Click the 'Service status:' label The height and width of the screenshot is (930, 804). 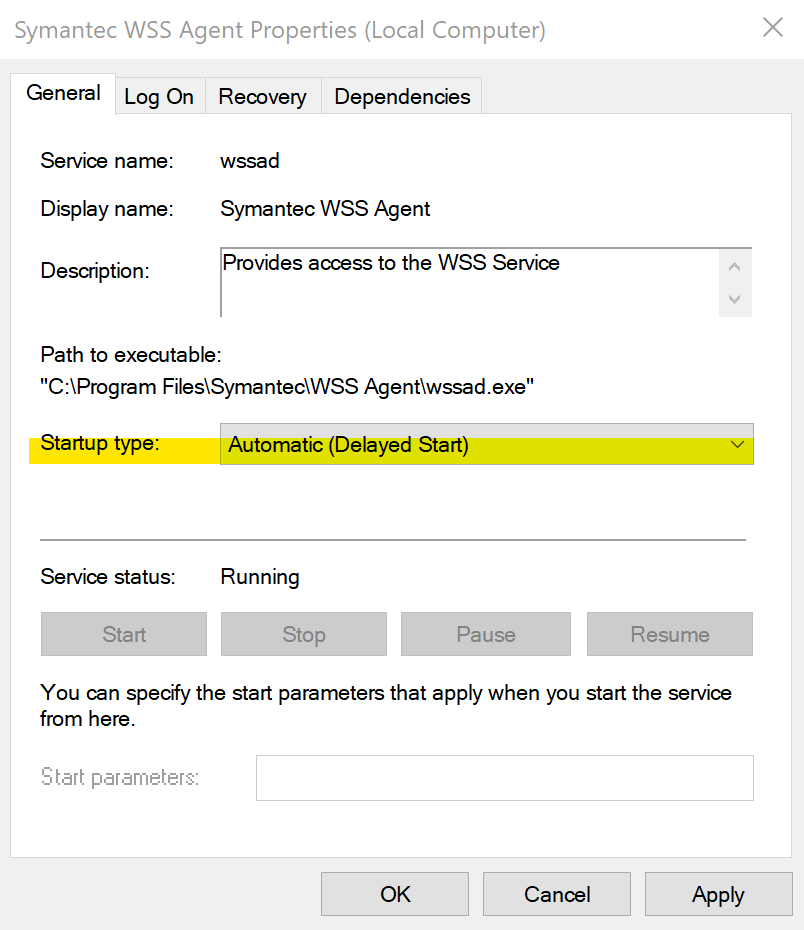[108, 577]
